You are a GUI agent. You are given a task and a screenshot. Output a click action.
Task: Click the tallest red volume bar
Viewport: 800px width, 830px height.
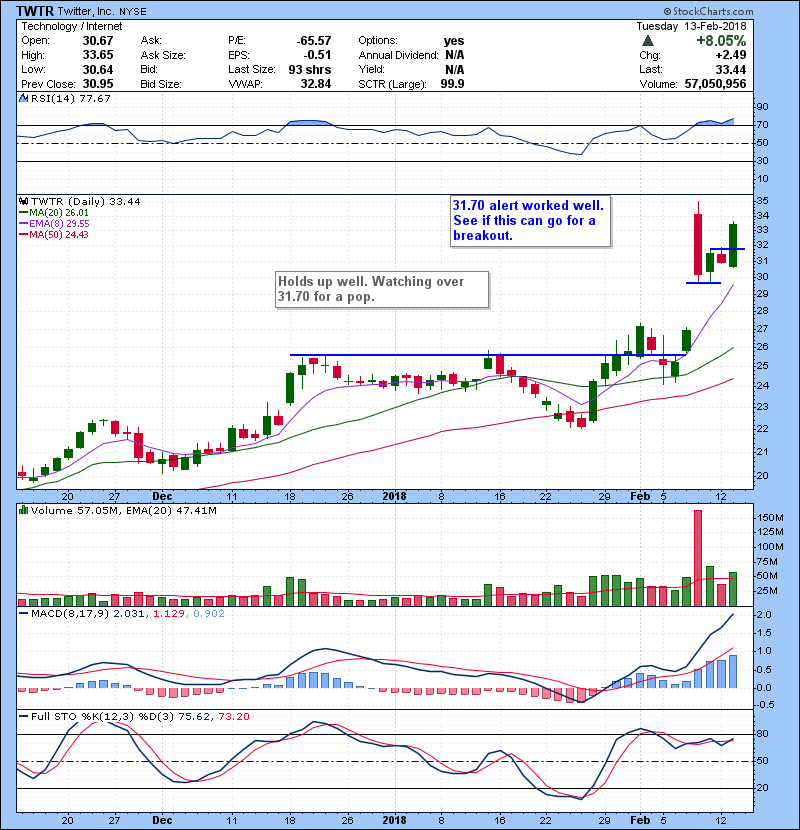[698, 558]
